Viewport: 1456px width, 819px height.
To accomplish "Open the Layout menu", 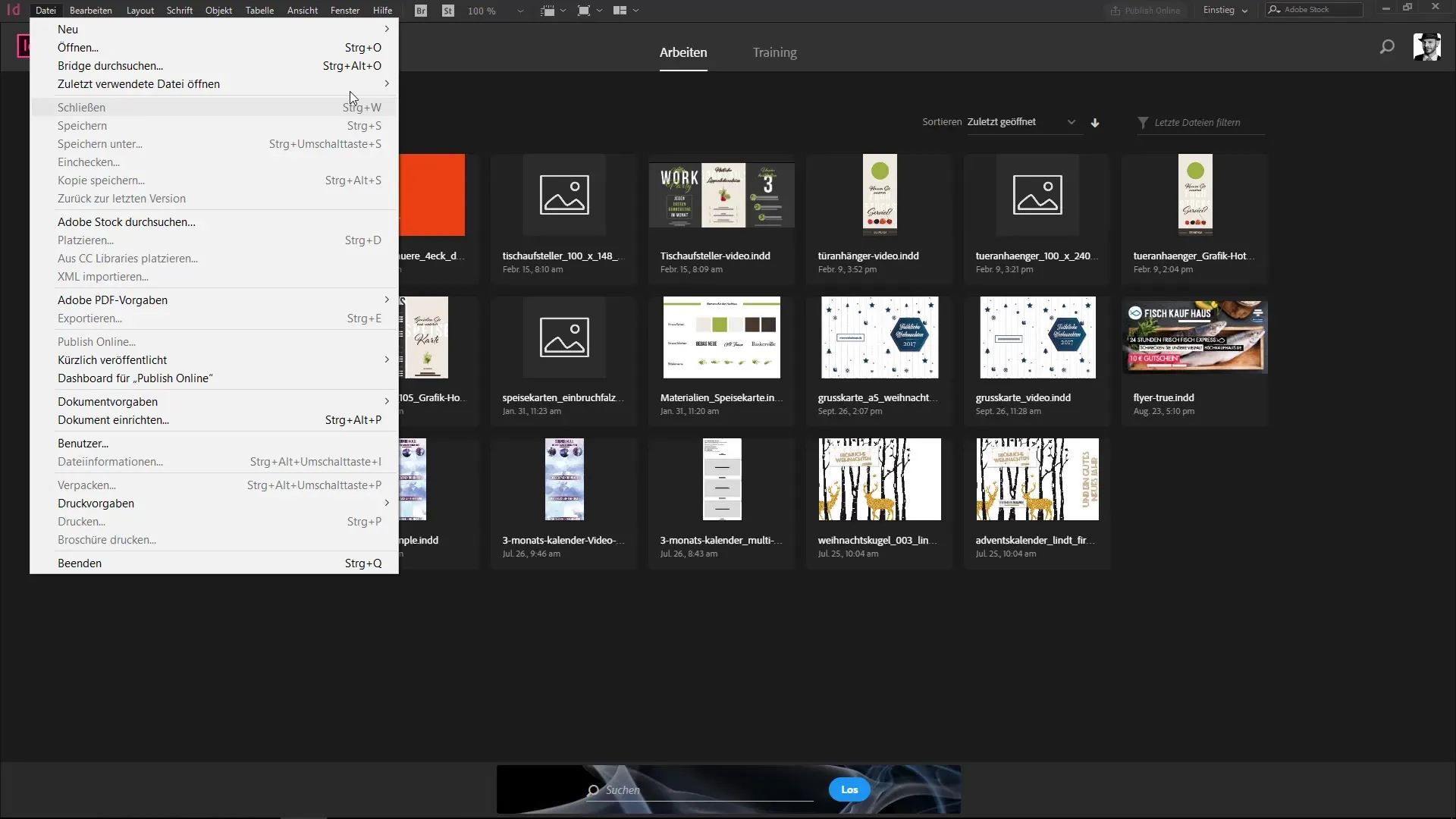I will (140, 11).
